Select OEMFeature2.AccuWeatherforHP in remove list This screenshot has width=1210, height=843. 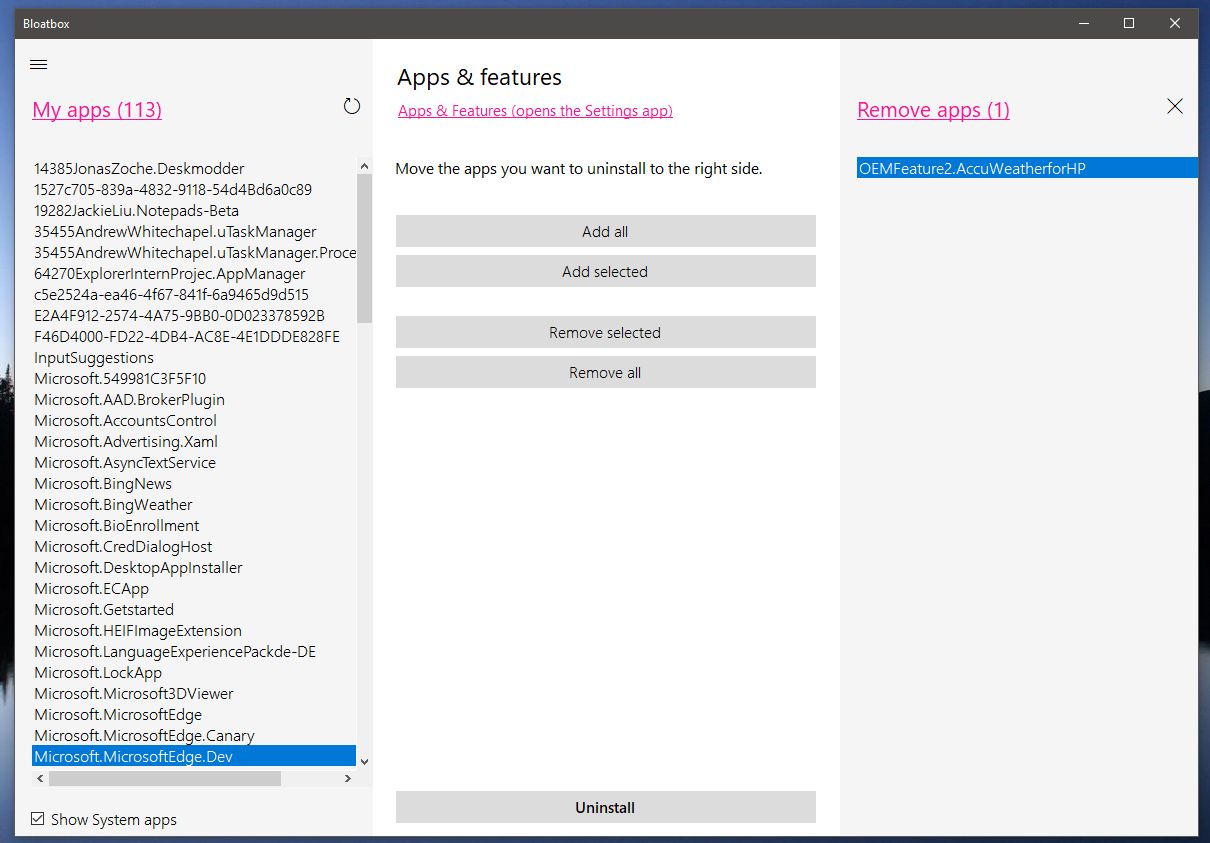click(1027, 168)
